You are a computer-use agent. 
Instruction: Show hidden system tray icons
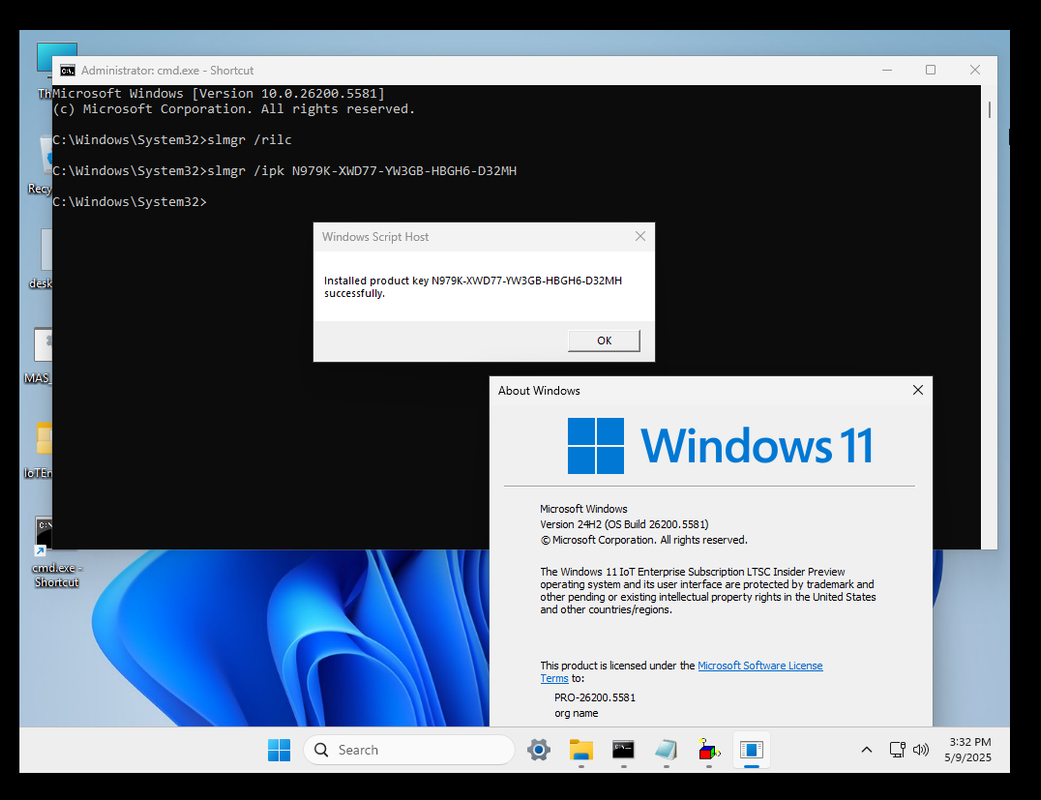click(x=866, y=750)
